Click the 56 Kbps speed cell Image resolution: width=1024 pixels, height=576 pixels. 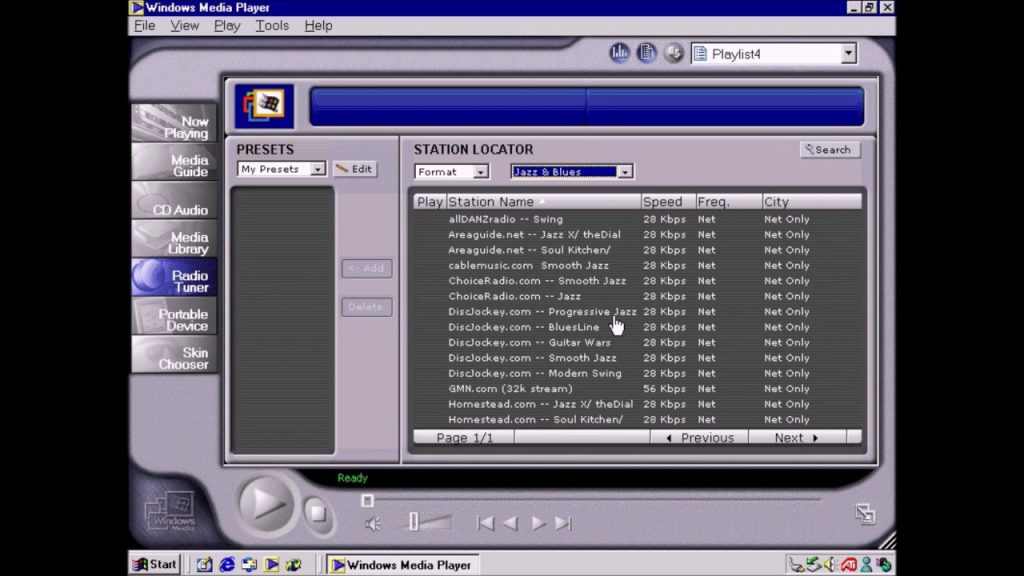click(664, 389)
